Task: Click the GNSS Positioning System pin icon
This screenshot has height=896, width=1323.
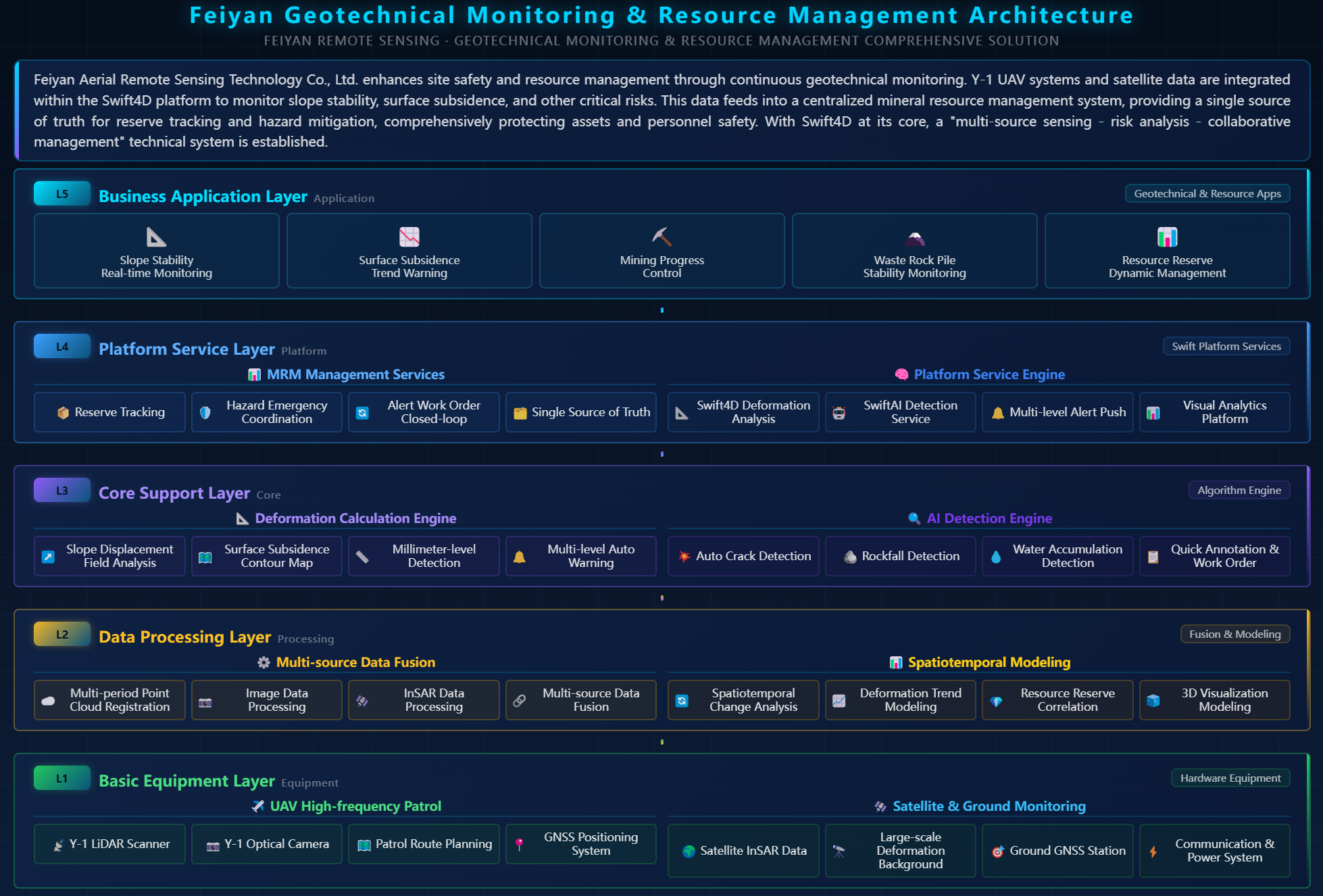Action: tap(520, 845)
